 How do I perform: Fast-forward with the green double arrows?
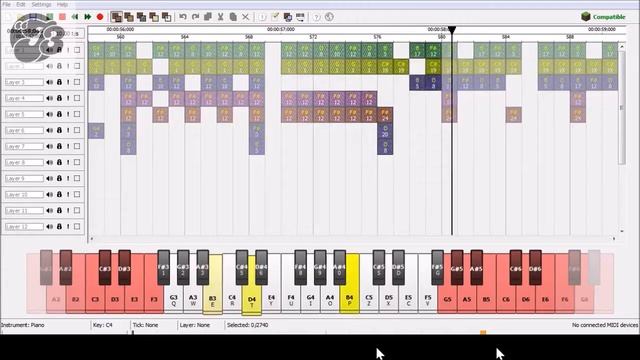(87, 17)
